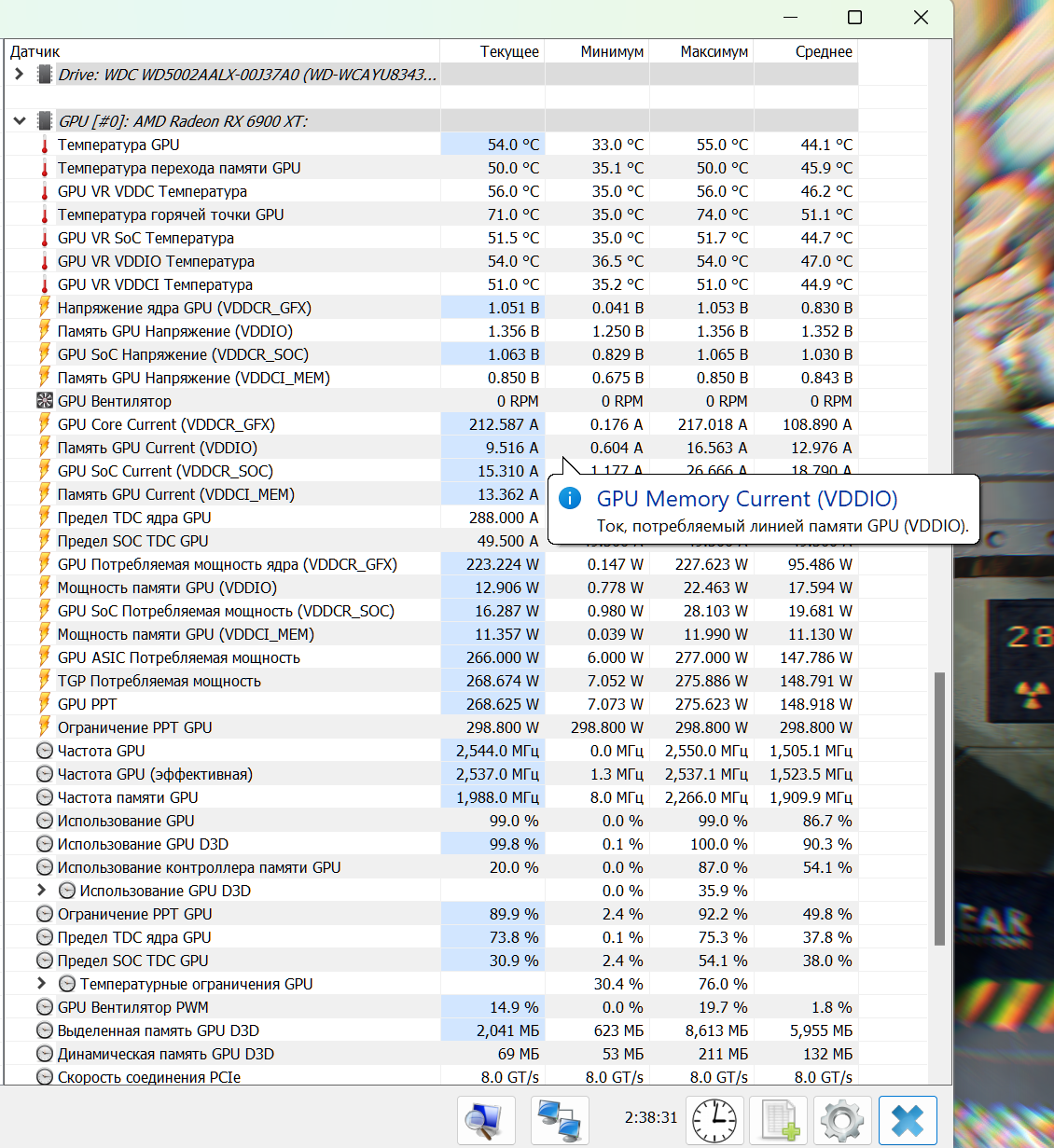The height and width of the screenshot is (1148, 1054).
Task: Click current value 266.000 W
Action: coord(503,657)
